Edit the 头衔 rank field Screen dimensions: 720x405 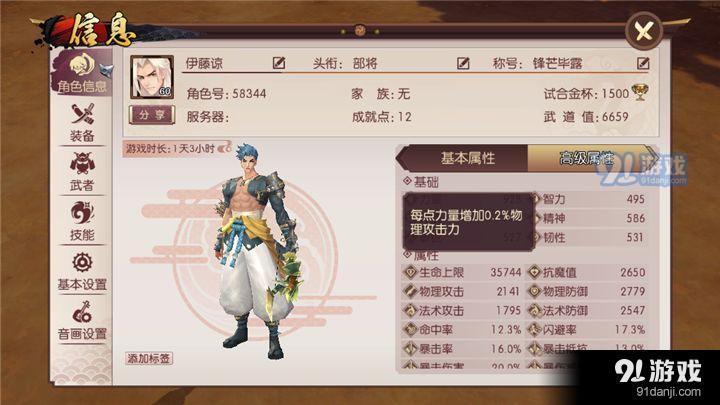coord(463,63)
